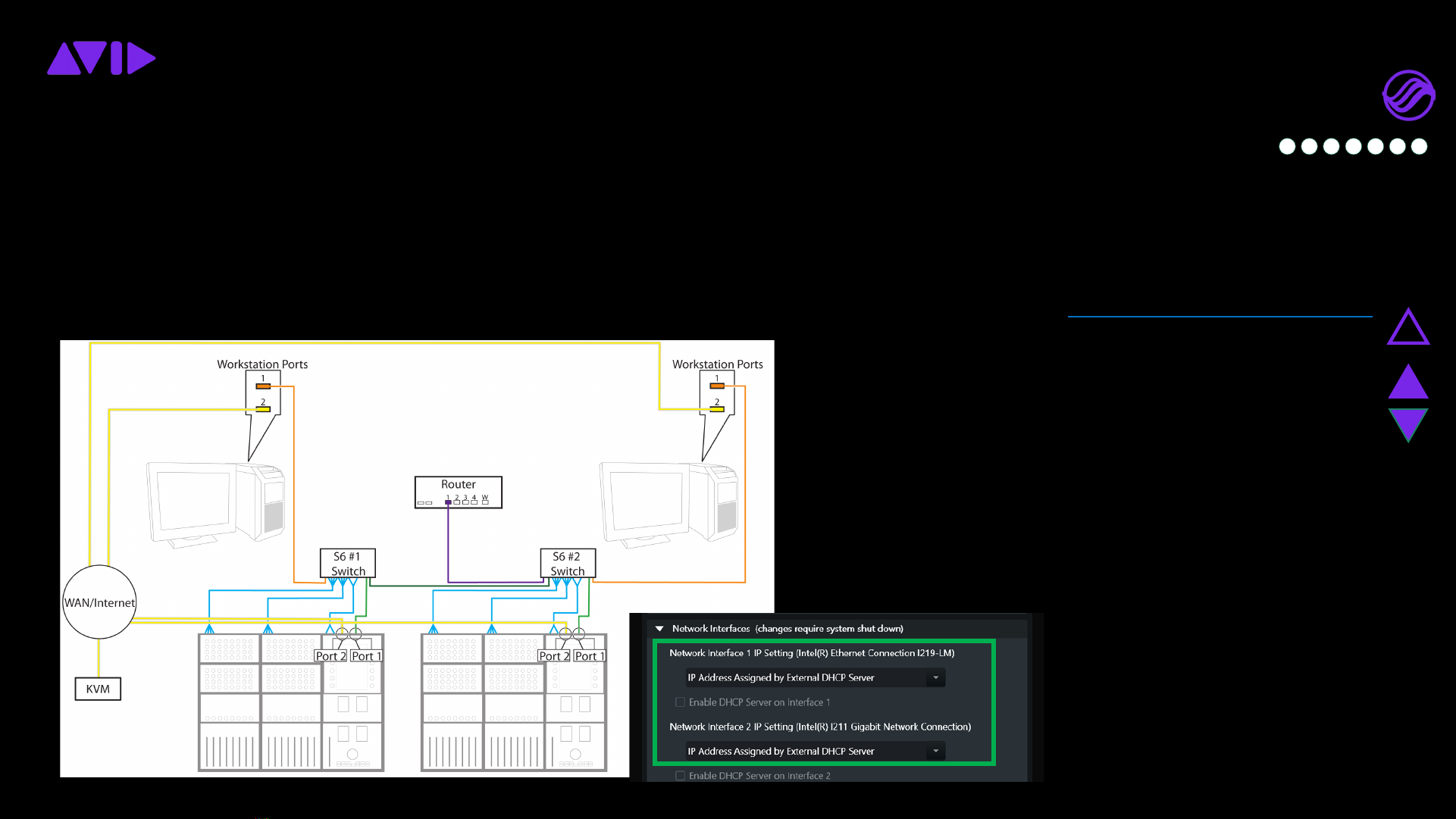
Task: Click the WAN/Internet circle
Action: point(99,602)
